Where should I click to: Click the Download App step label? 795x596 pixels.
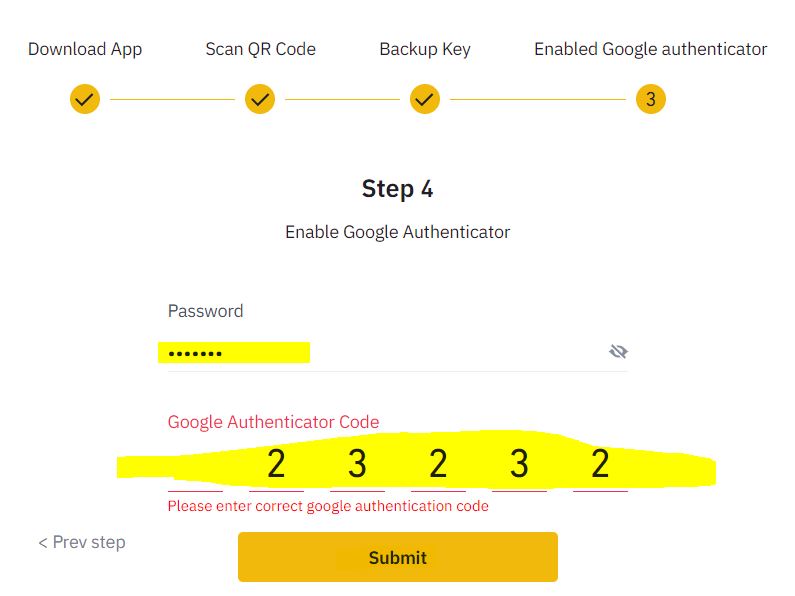click(x=85, y=49)
